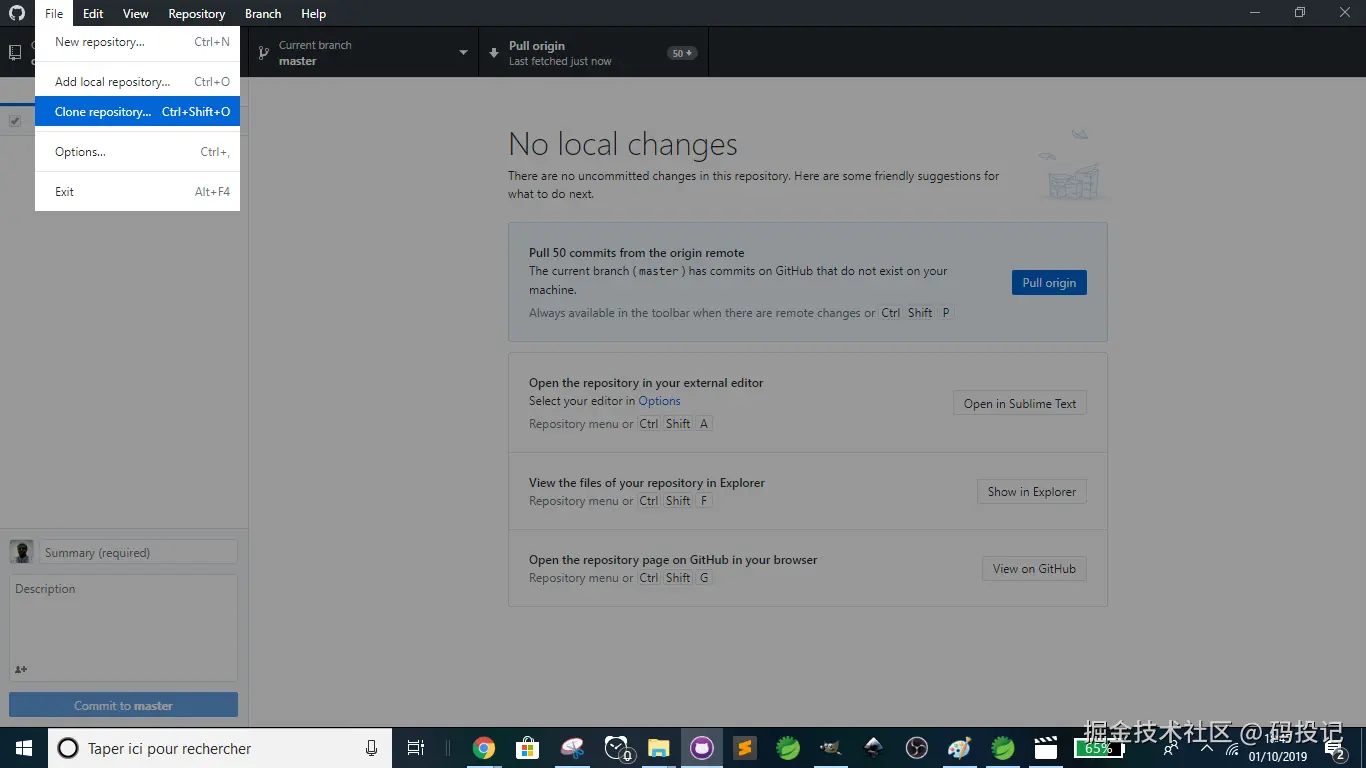Click the microphone icon in the search box
Screen dimensions: 1366x768
point(372,748)
